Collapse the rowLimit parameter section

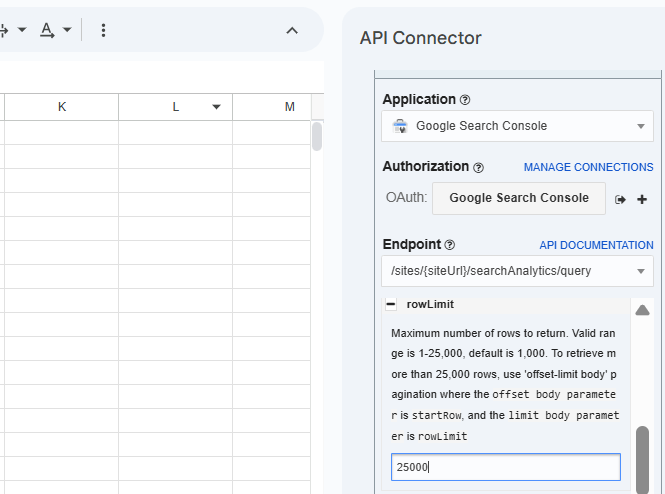pyautogui.click(x=392, y=304)
